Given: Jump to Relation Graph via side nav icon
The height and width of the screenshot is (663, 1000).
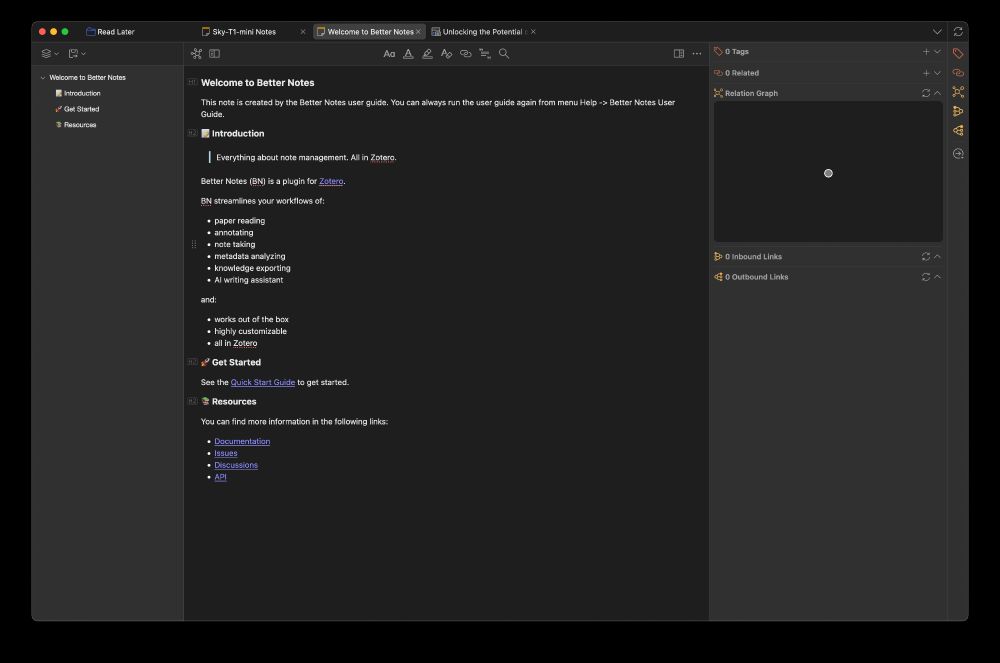Looking at the screenshot, I should pyautogui.click(x=958, y=92).
